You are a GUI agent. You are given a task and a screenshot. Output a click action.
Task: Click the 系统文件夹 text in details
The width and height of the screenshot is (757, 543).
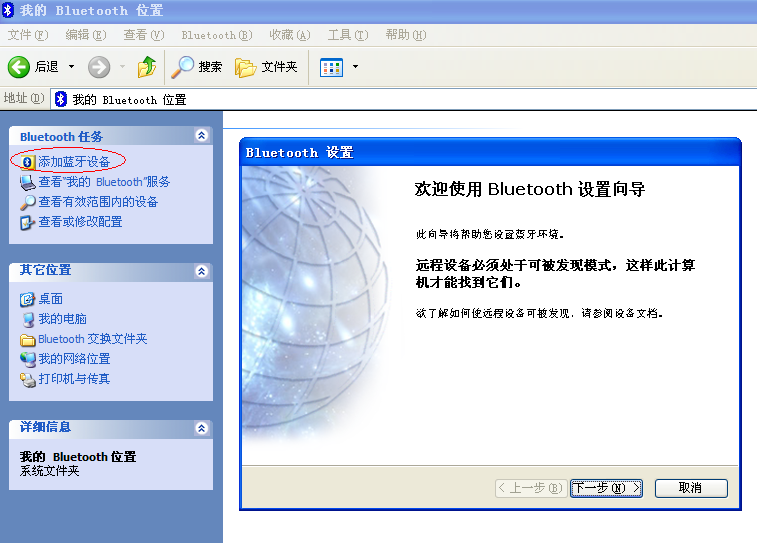point(49,471)
